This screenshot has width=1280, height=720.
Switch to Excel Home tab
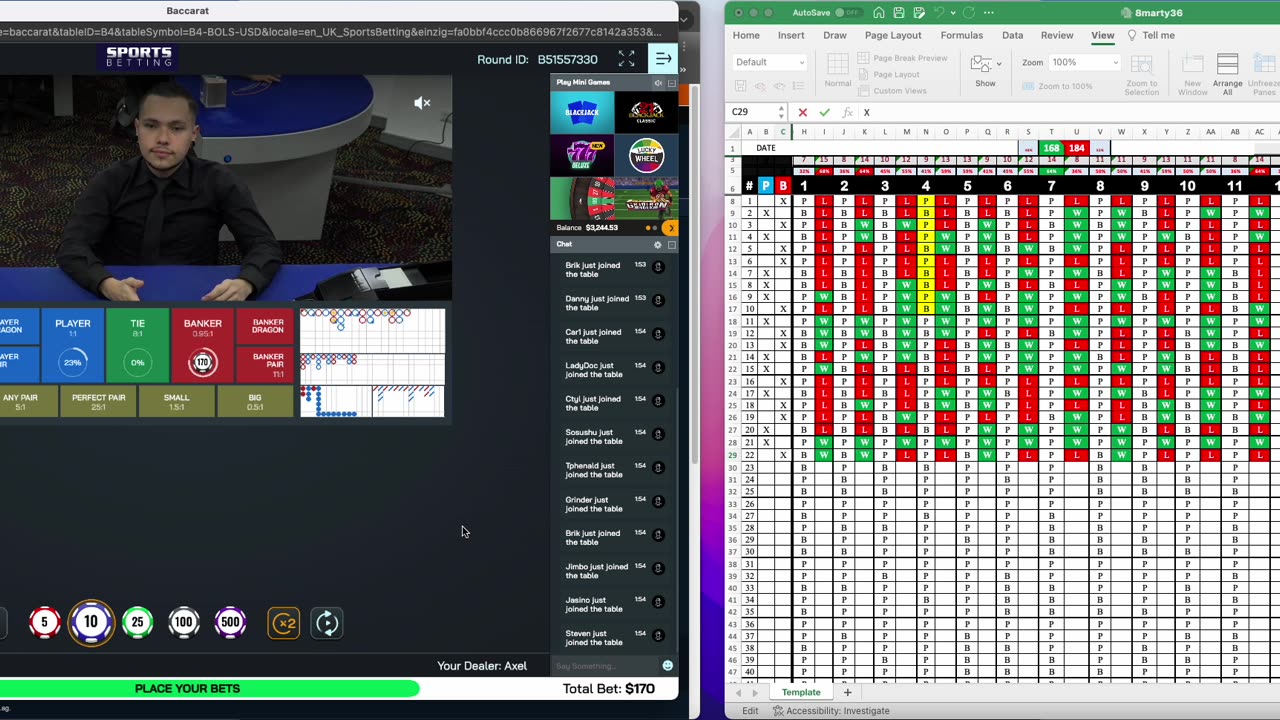746,35
